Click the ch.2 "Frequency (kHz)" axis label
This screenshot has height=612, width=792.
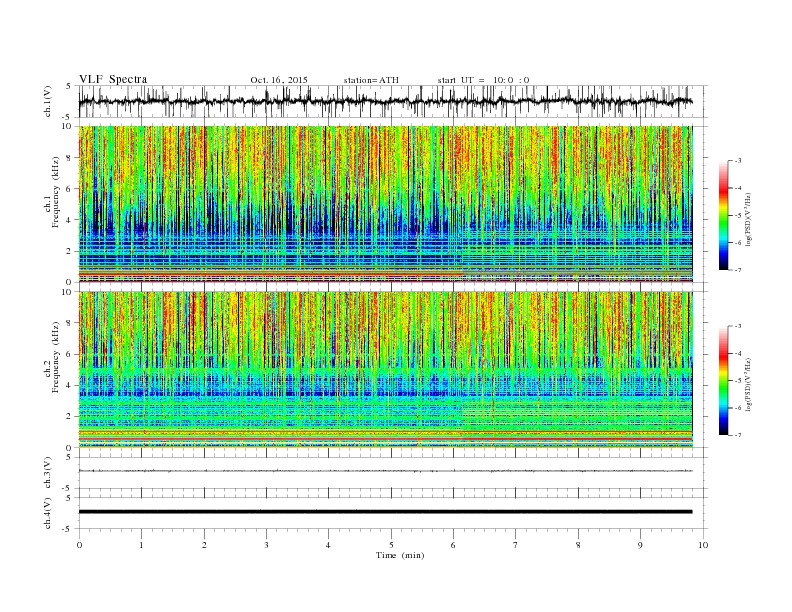(x=56, y=357)
